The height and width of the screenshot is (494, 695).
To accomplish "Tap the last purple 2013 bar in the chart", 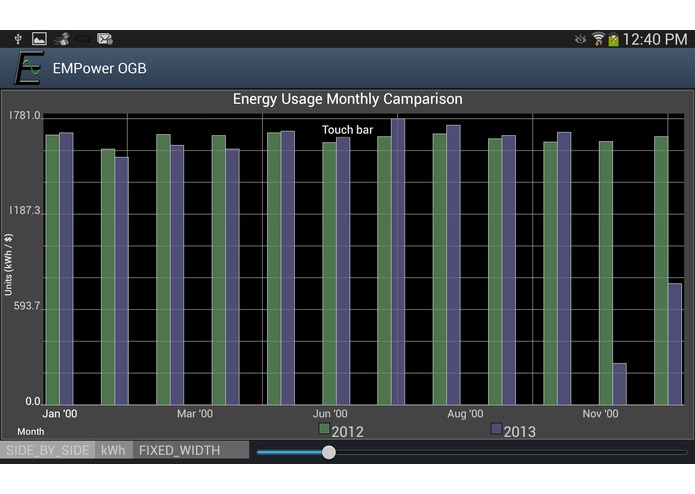I will coord(675,344).
